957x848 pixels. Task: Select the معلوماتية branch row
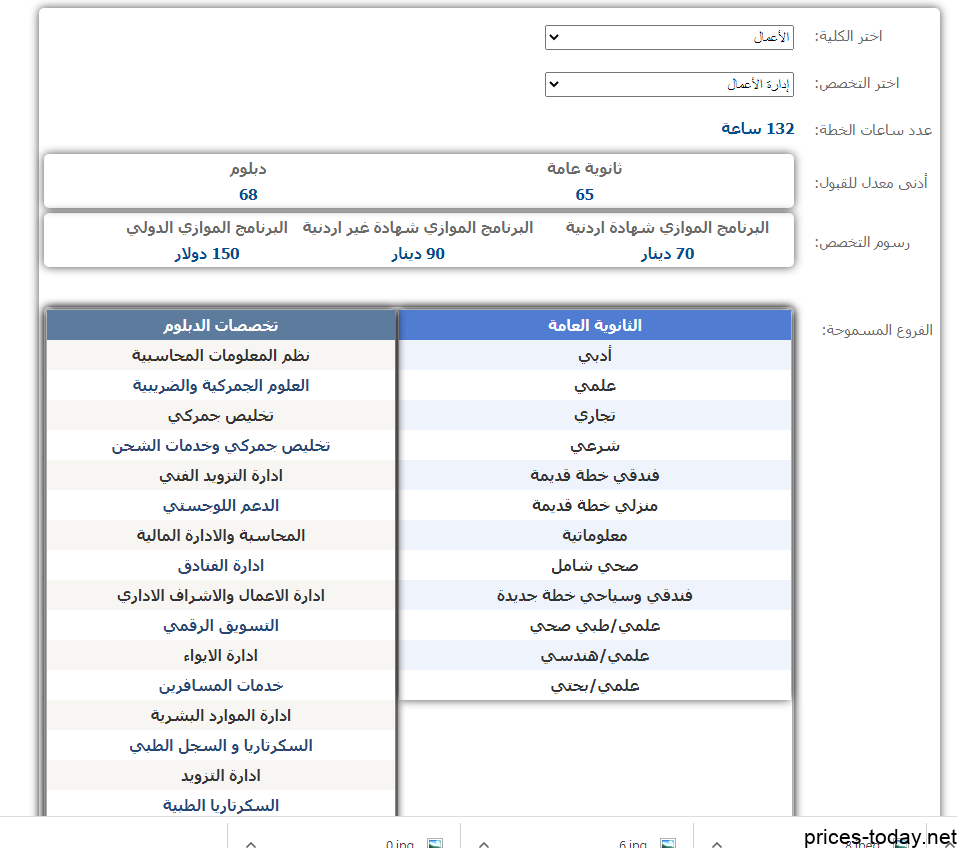coord(594,535)
